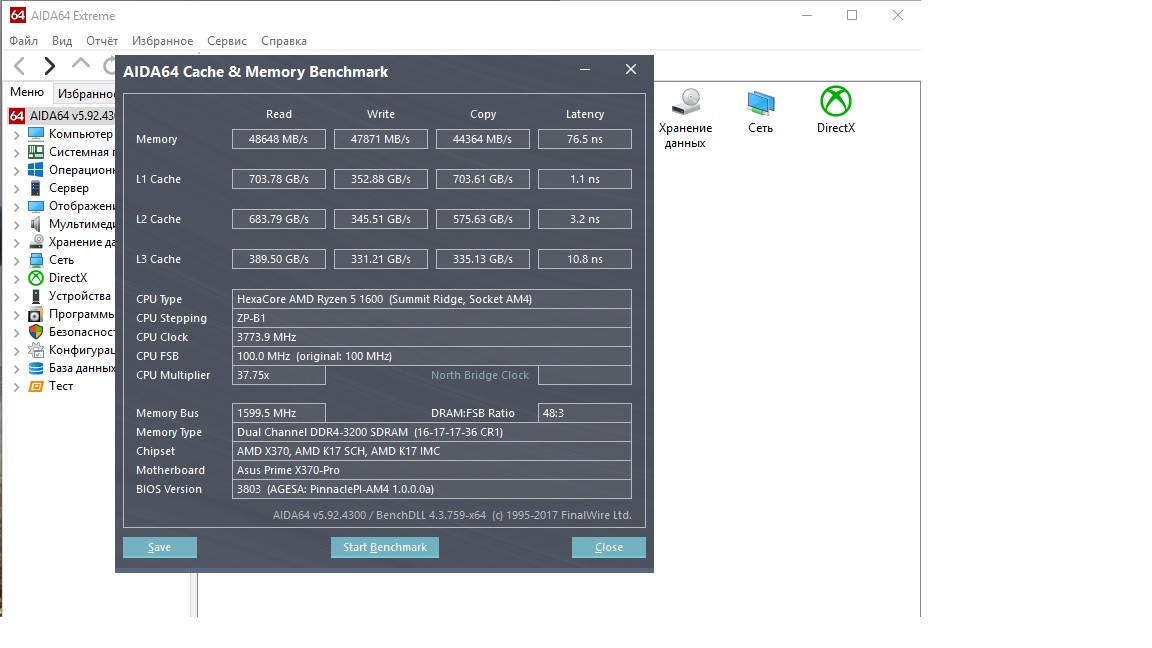
Task: Select the AIDA64 v5.92 root tree icon
Action: click(17, 116)
